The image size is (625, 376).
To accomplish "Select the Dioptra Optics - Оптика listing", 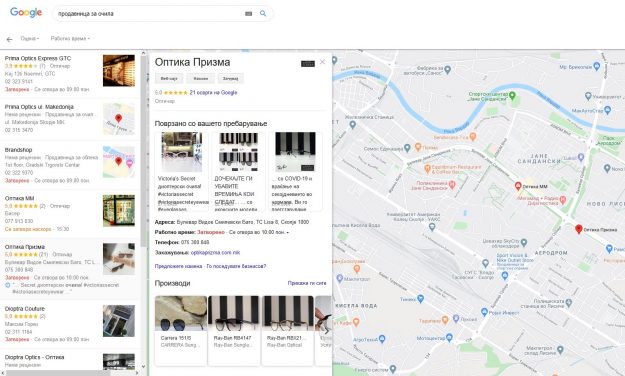I will (x=70, y=360).
